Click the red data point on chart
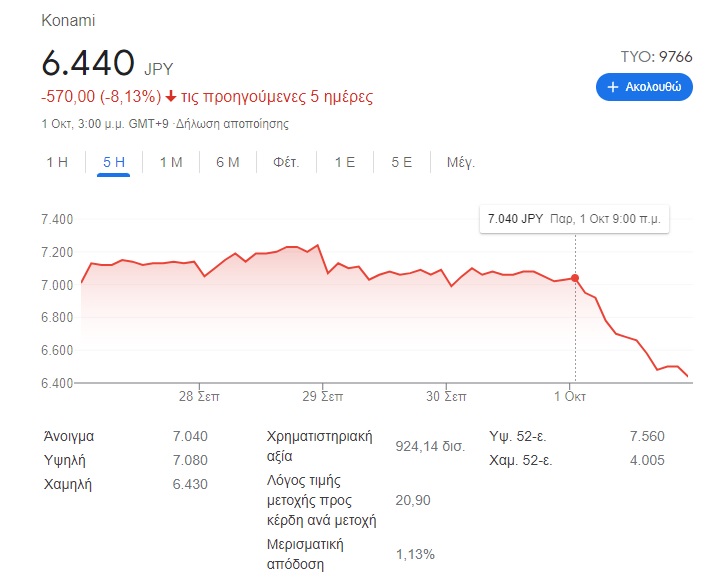 [x=575, y=278]
